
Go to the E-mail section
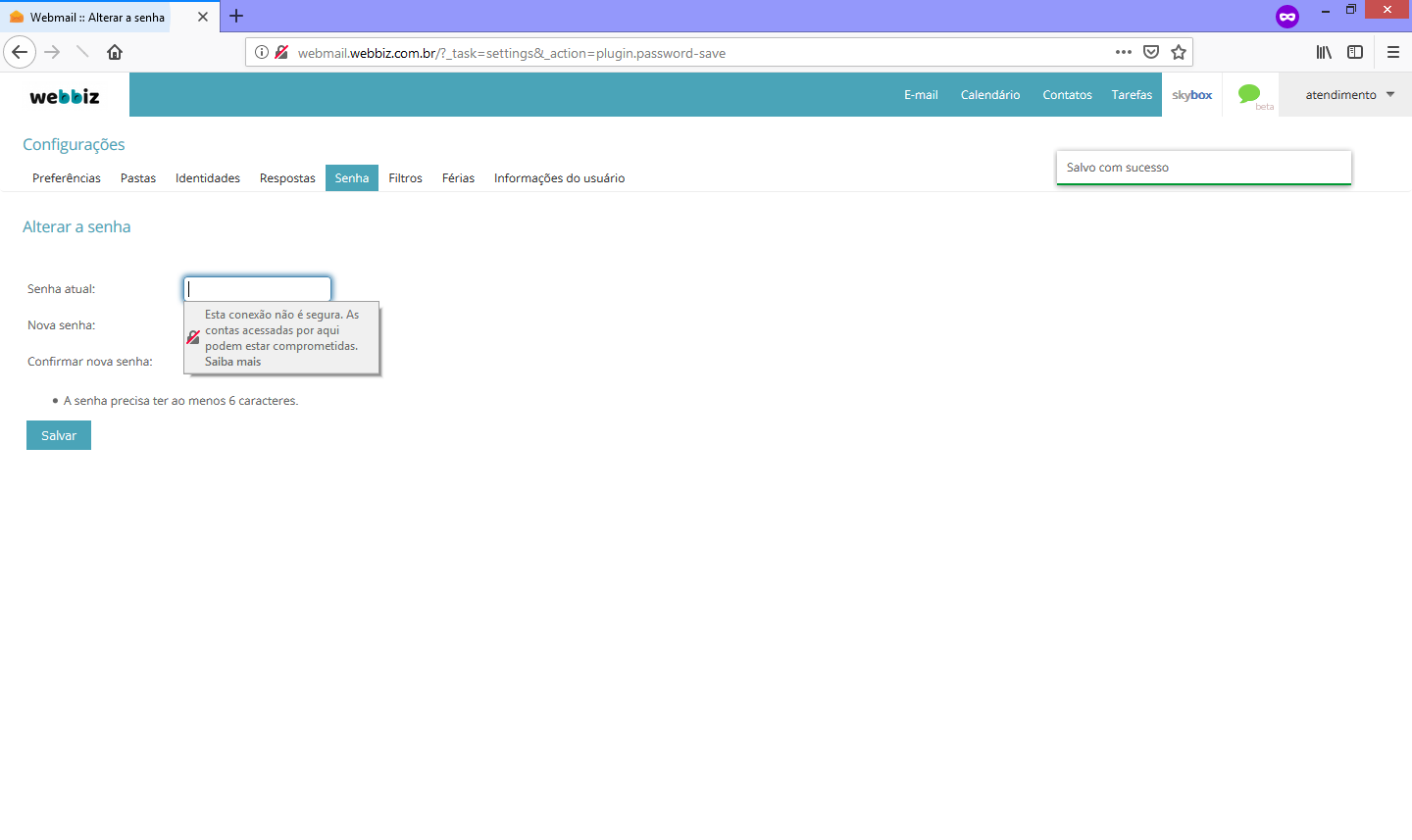pyautogui.click(x=921, y=95)
